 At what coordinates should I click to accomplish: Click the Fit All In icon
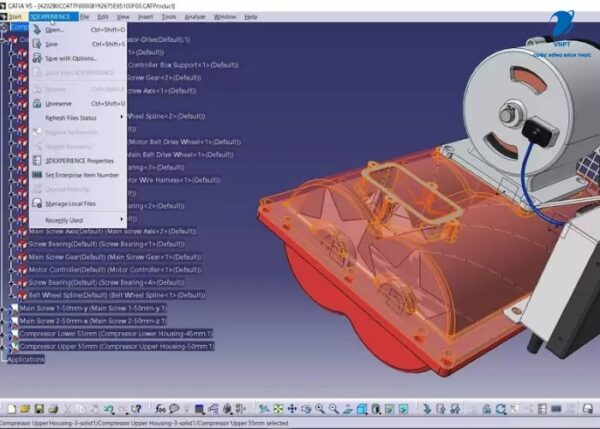pos(278,409)
